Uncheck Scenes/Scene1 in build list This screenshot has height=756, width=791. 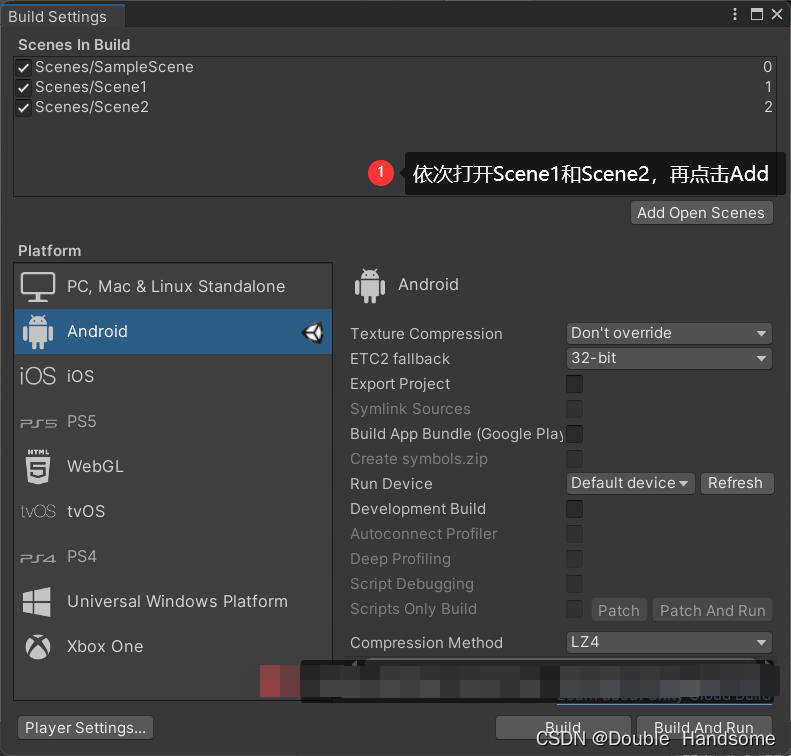coord(23,87)
